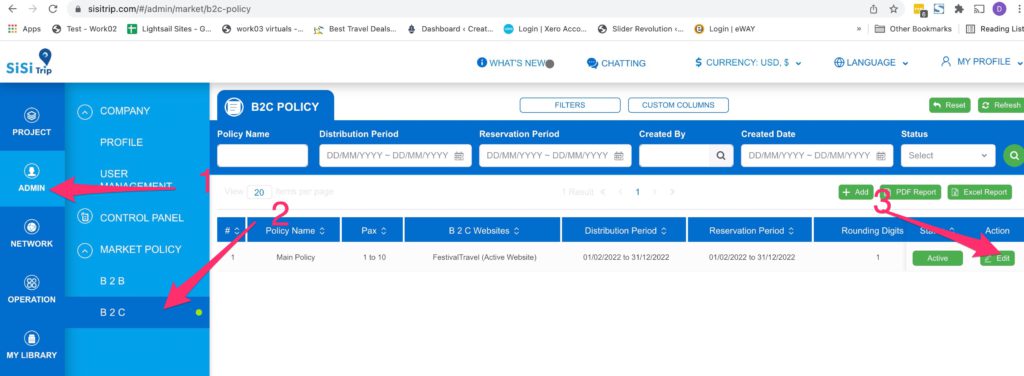
Task: Click the Policy Name filter input
Action: point(263,155)
